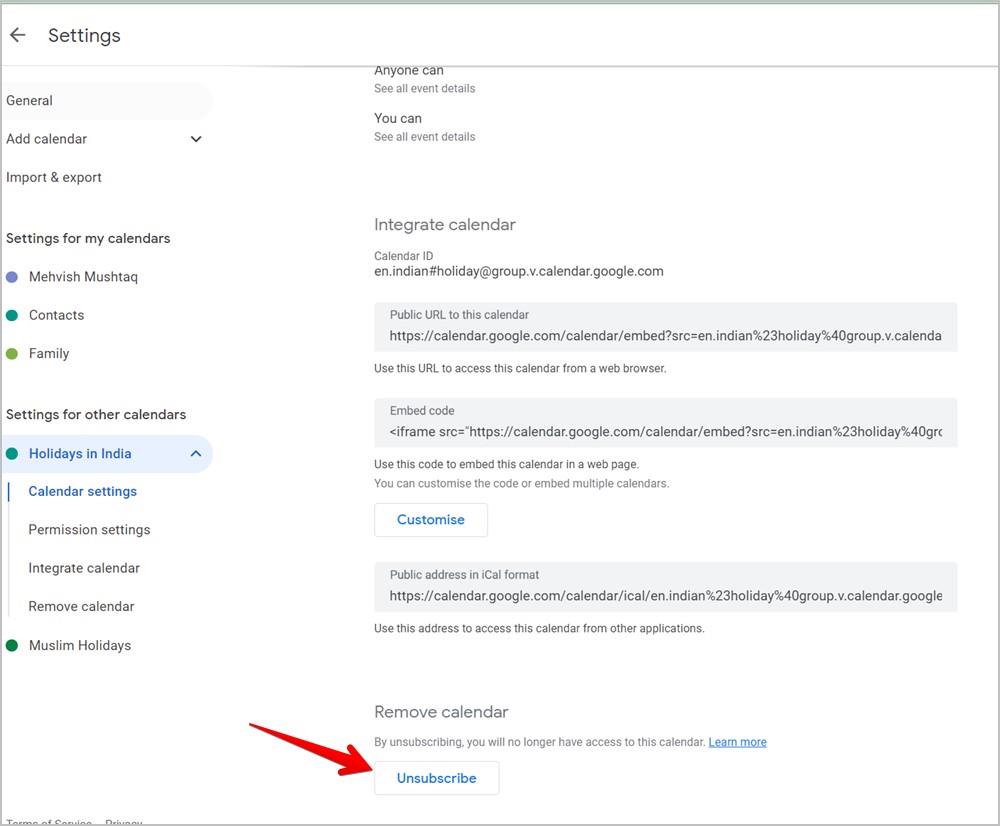
Task: Open the General settings section
Action: point(107,101)
